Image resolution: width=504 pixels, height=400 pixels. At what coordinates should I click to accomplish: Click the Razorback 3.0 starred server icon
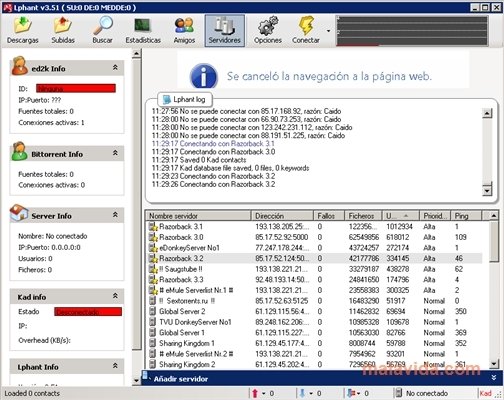[x=153, y=238]
